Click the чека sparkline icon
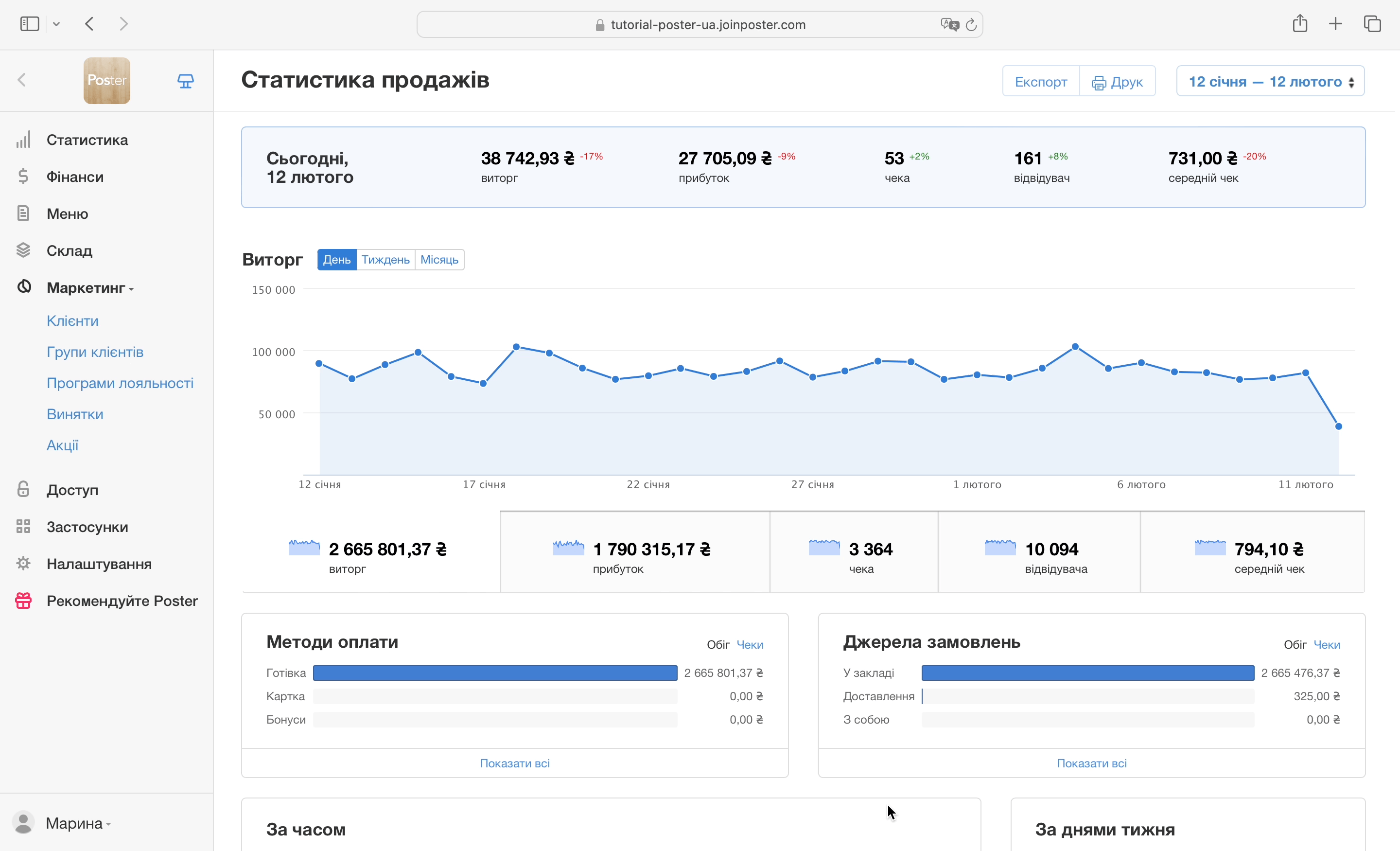Screen dimensions: 1400x851 click(x=824, y=548)
